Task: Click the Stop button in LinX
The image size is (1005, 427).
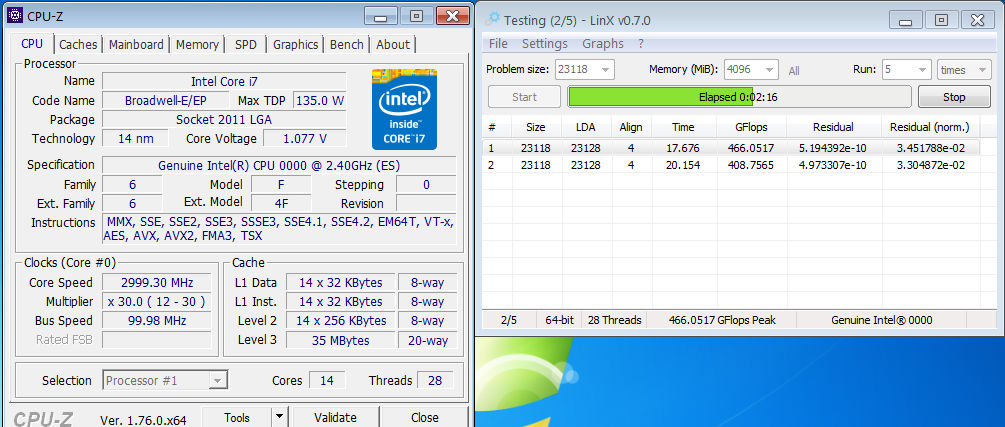Action: coord(954,97)
